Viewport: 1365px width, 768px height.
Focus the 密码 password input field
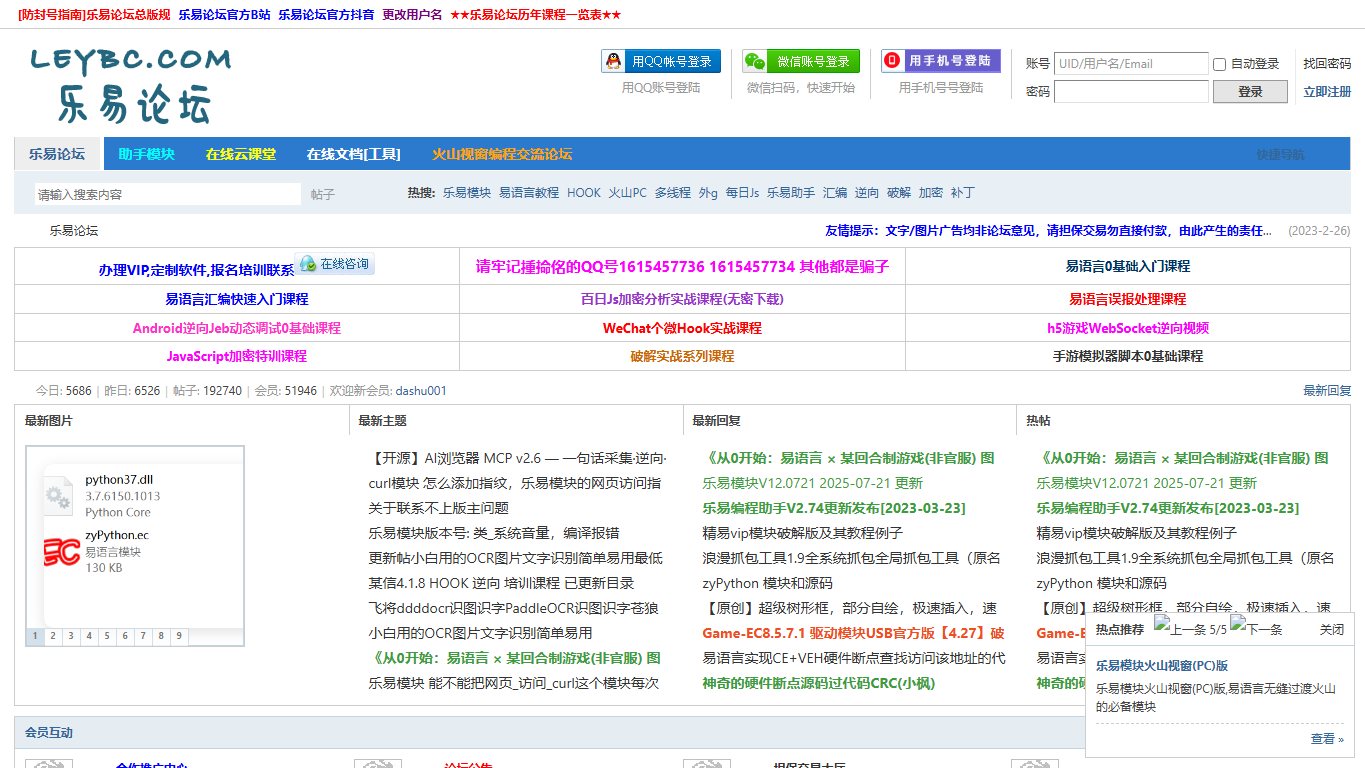[x=1131, y=91]
